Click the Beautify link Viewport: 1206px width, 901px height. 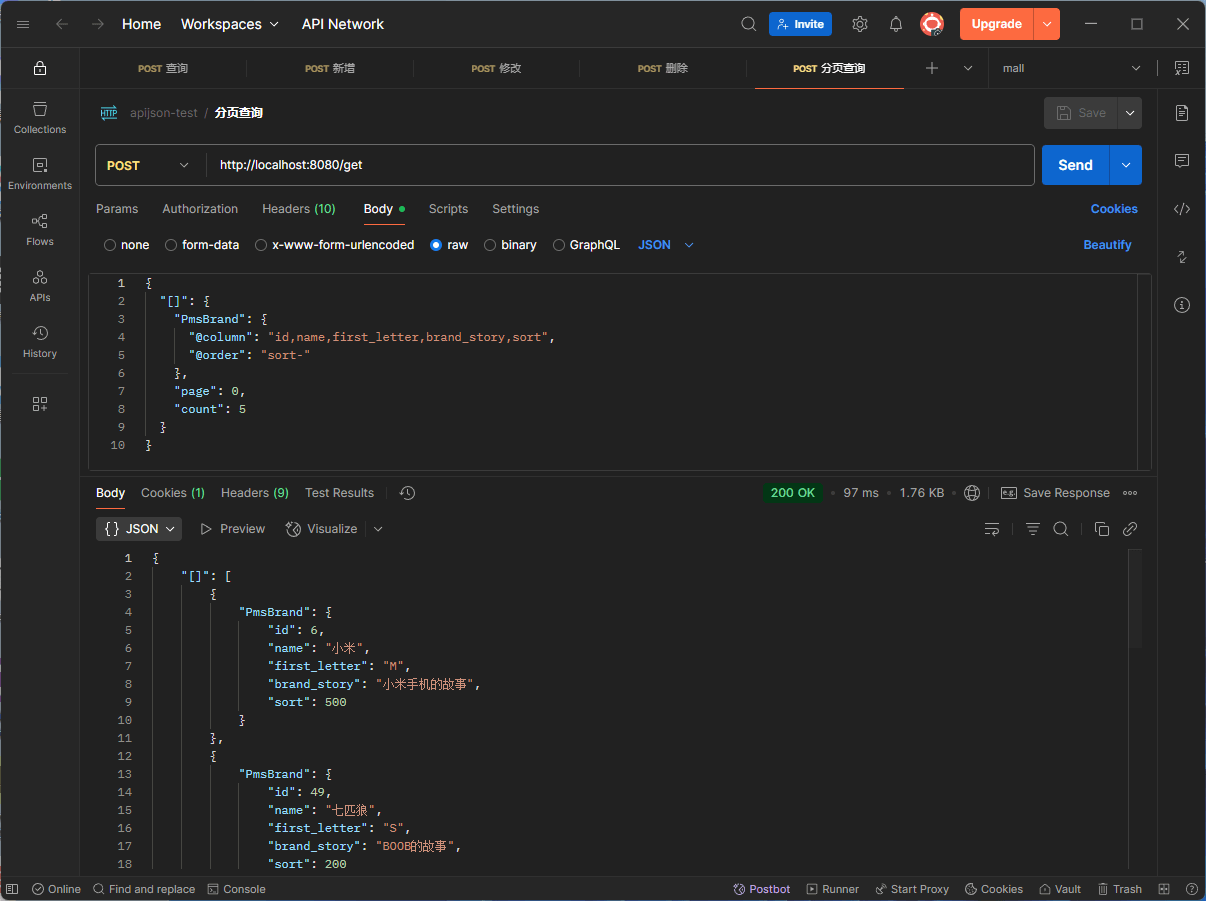[1107, 245]
